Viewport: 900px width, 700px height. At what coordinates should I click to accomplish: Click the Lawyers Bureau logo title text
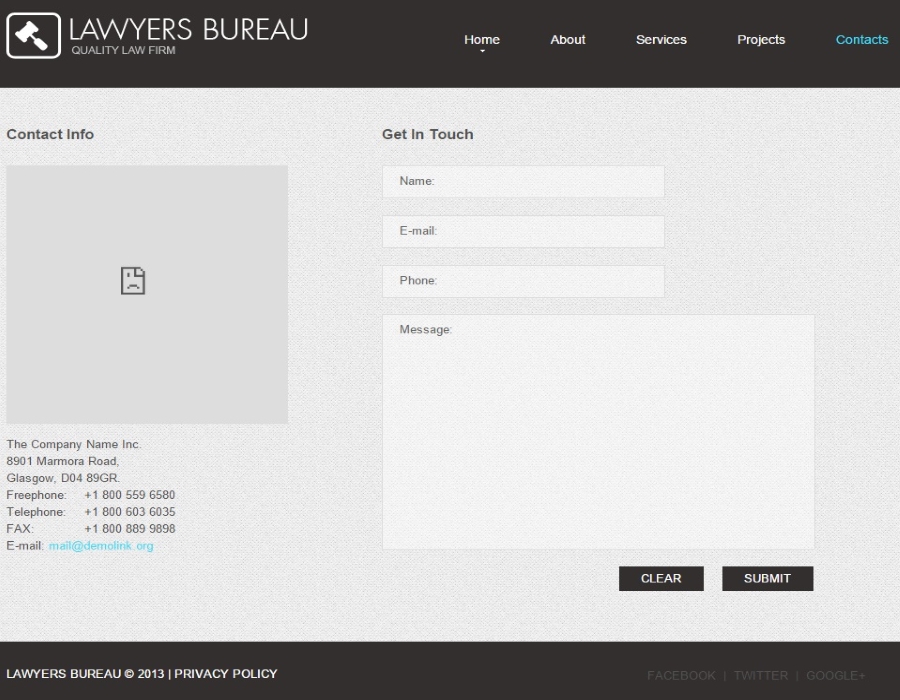[x=188, y=29]
